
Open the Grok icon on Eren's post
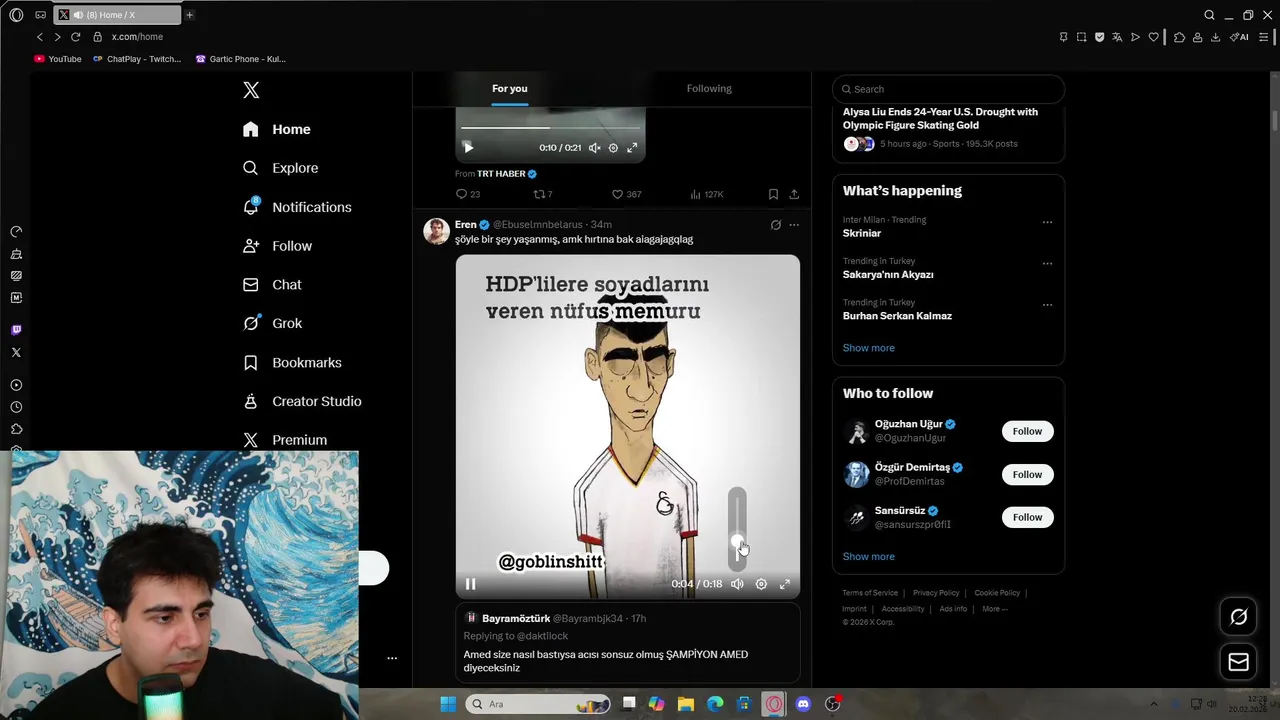775,225
